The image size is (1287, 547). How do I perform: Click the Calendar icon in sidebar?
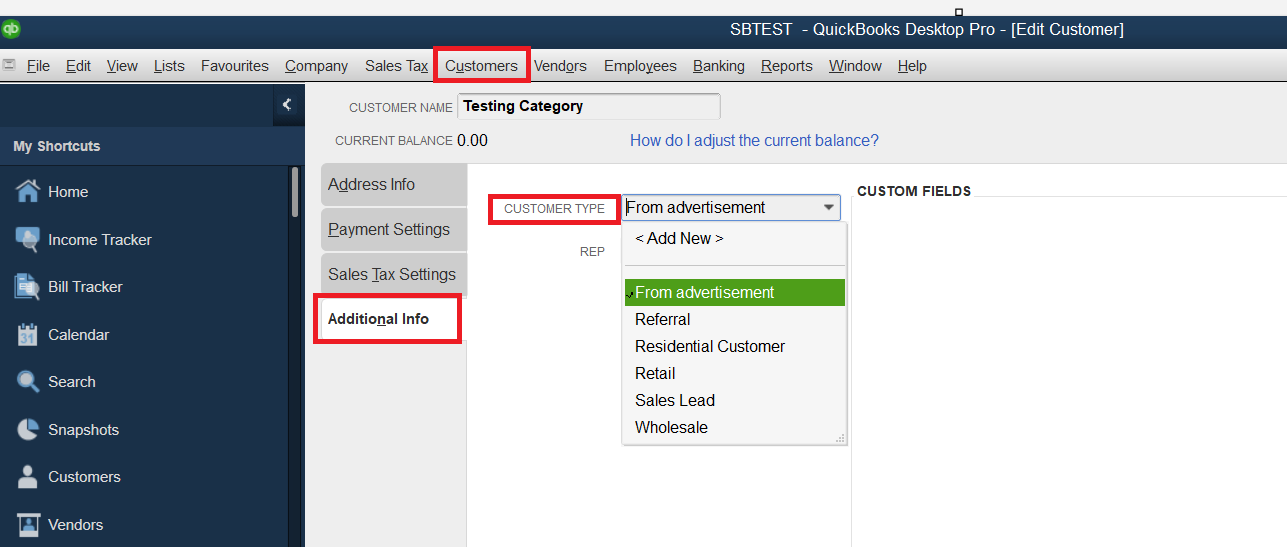(28, 334)
